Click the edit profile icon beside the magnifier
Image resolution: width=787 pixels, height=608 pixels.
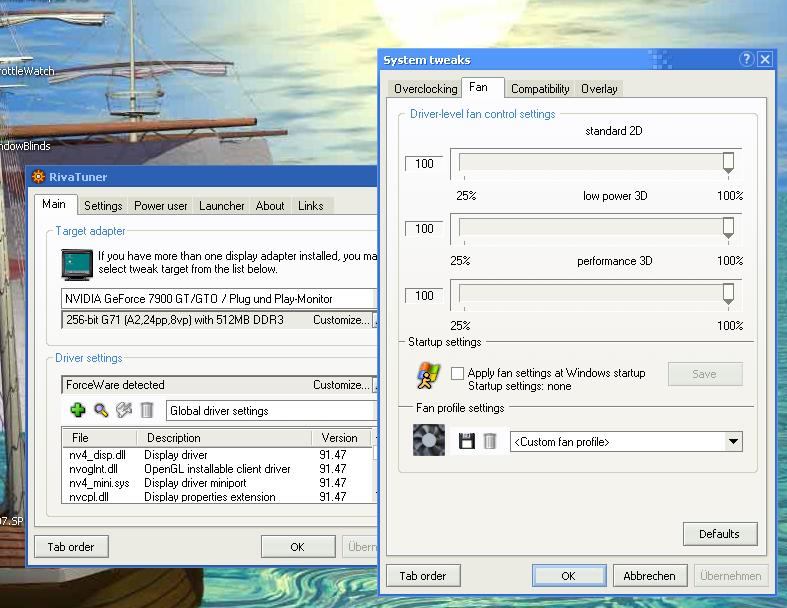[x=124, y=410]
